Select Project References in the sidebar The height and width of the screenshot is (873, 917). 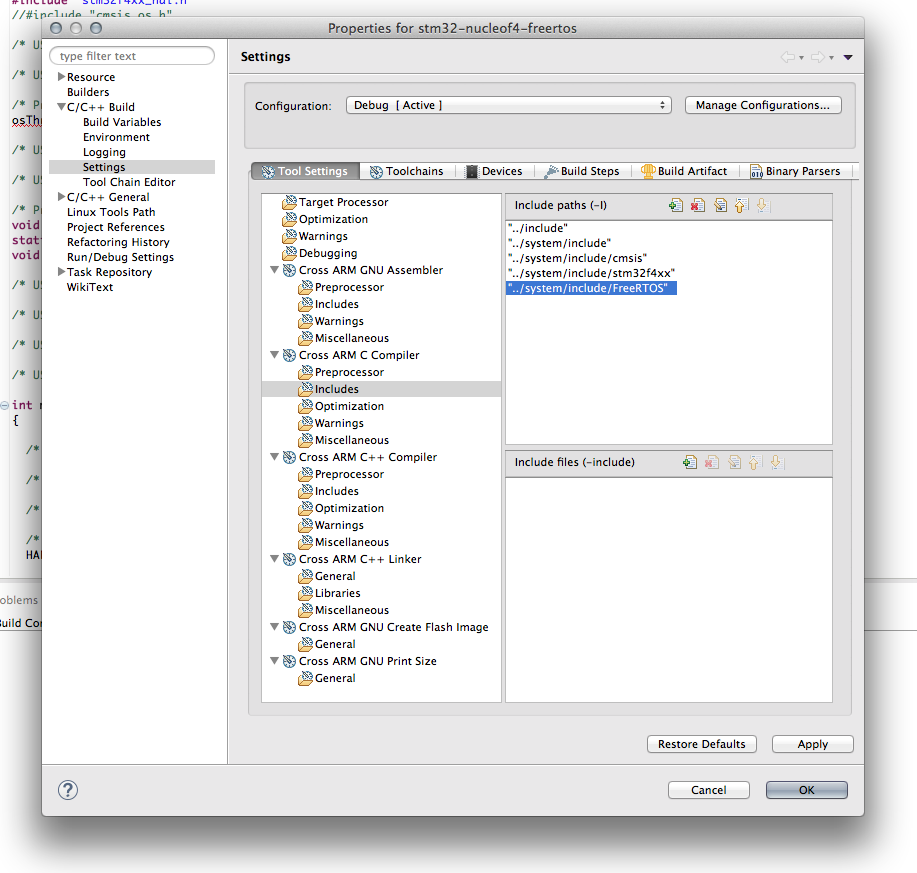point(116,227)
